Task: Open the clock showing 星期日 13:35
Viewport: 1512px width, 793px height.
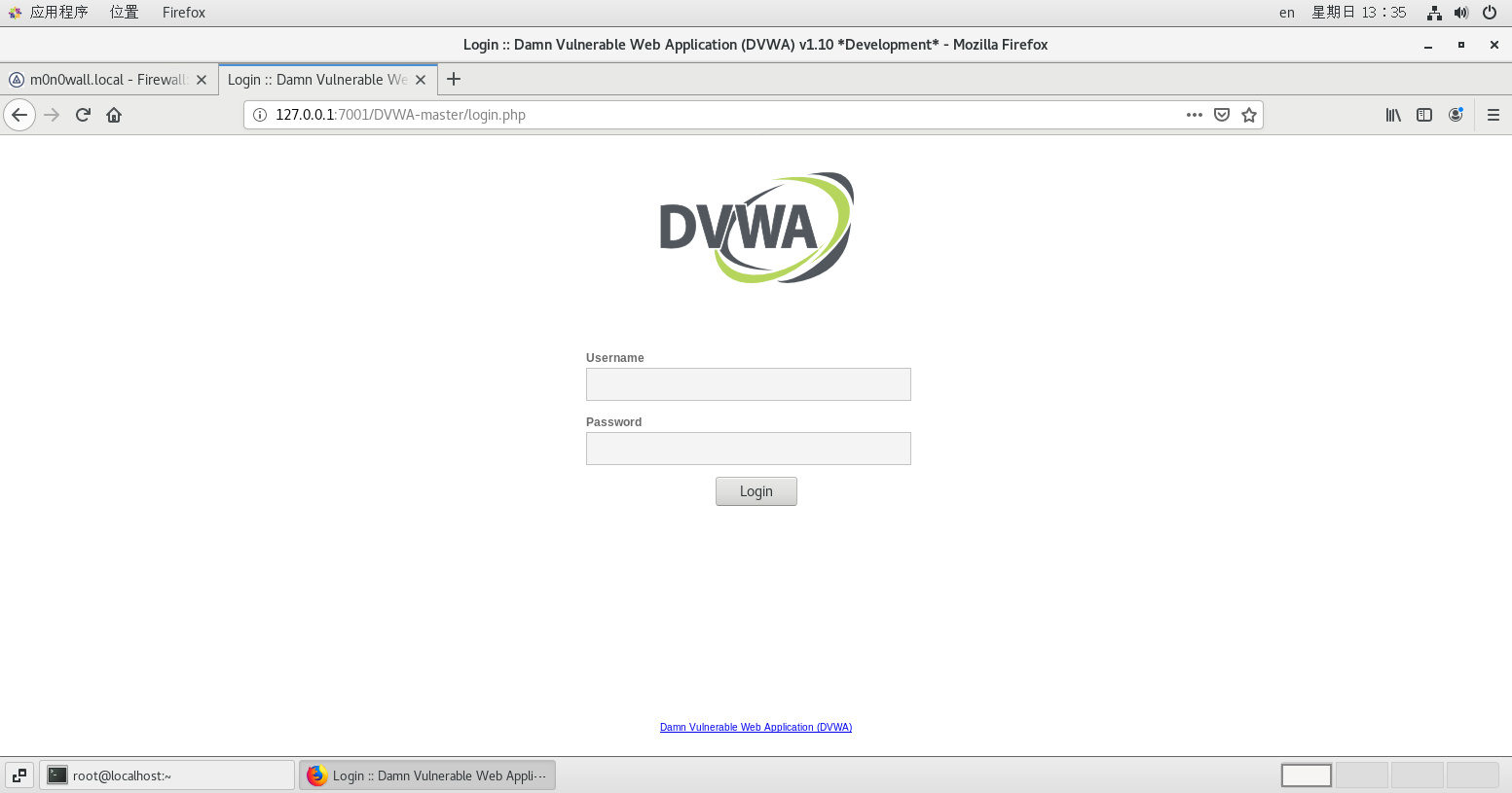Action: point(1359,13)
